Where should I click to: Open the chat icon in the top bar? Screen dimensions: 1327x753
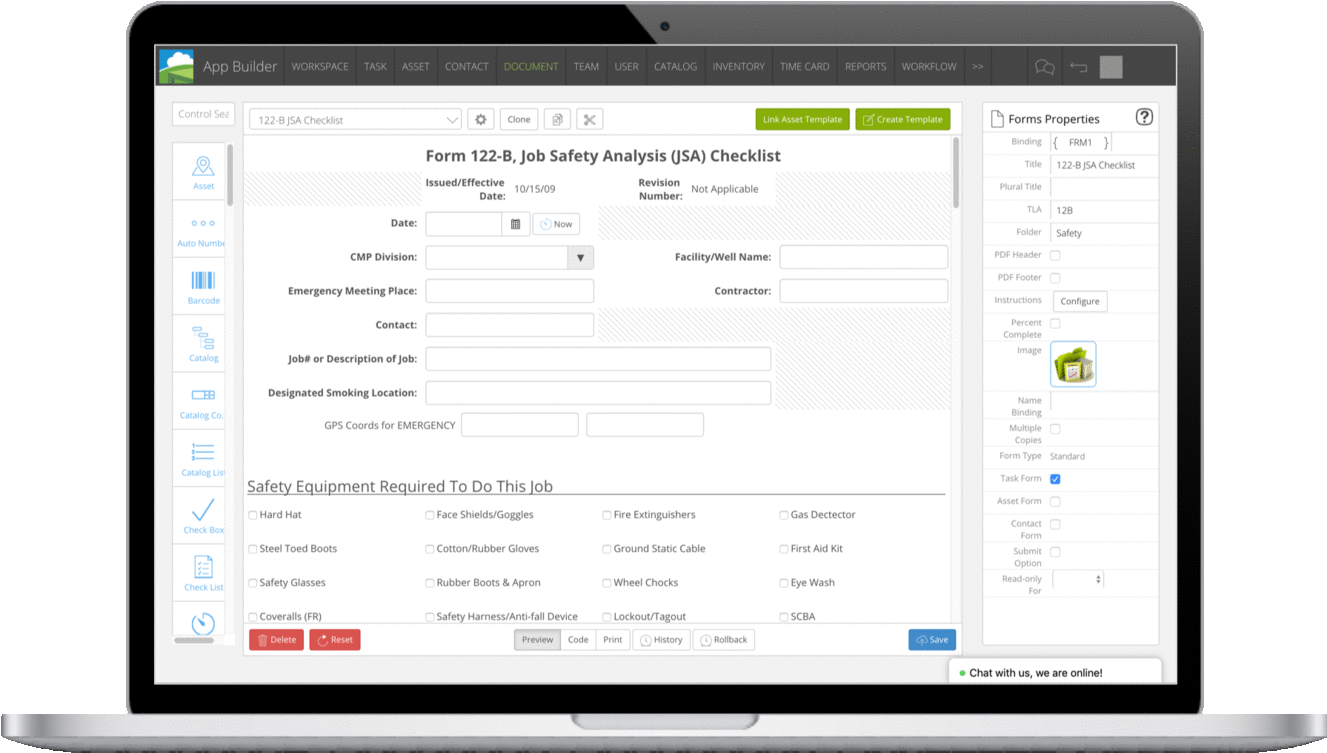(1044, 66)
